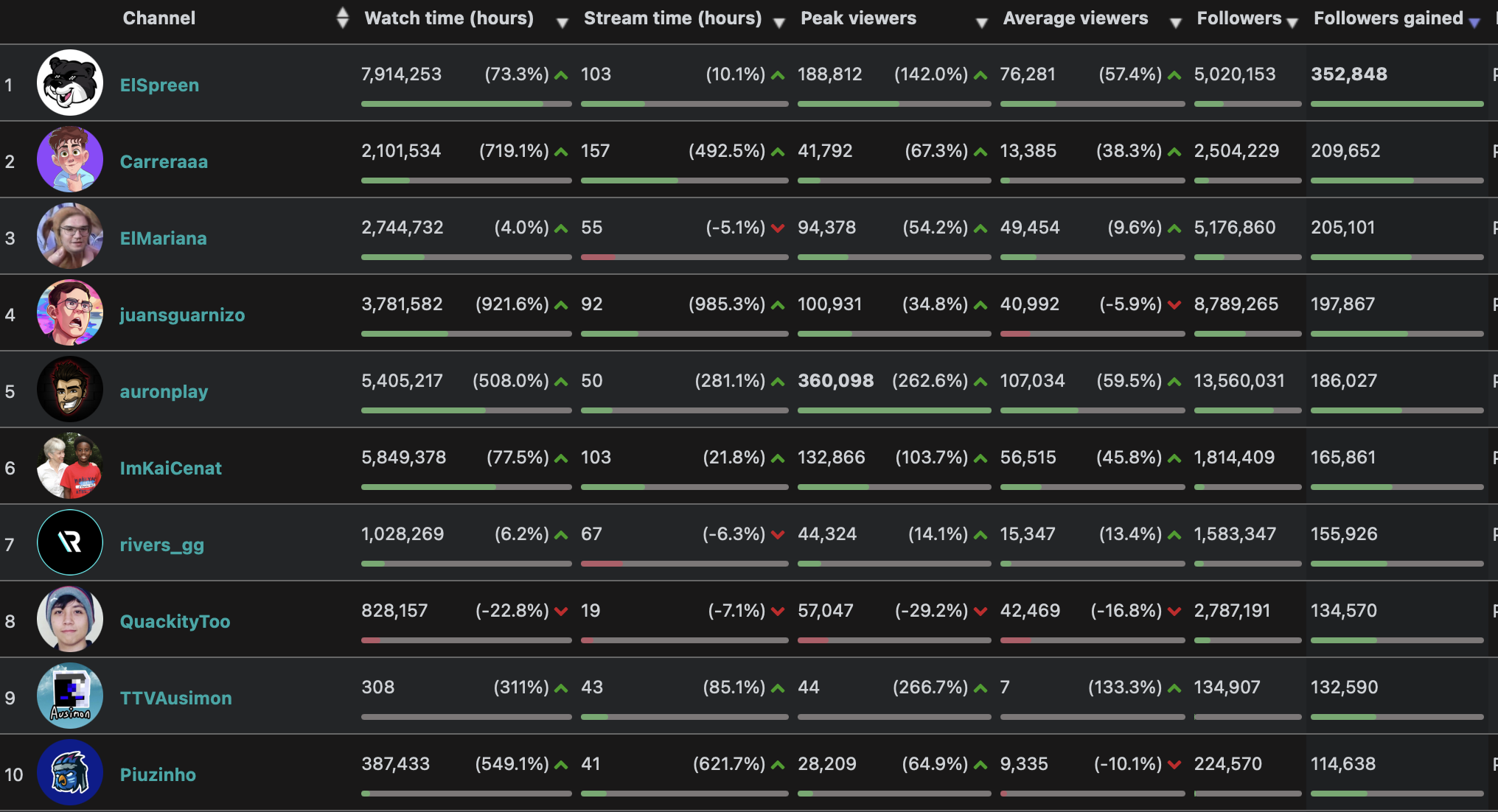
Task: Click QuackityToo's beanie avatar
Action: pyautogui.click(x=70, y=619)
